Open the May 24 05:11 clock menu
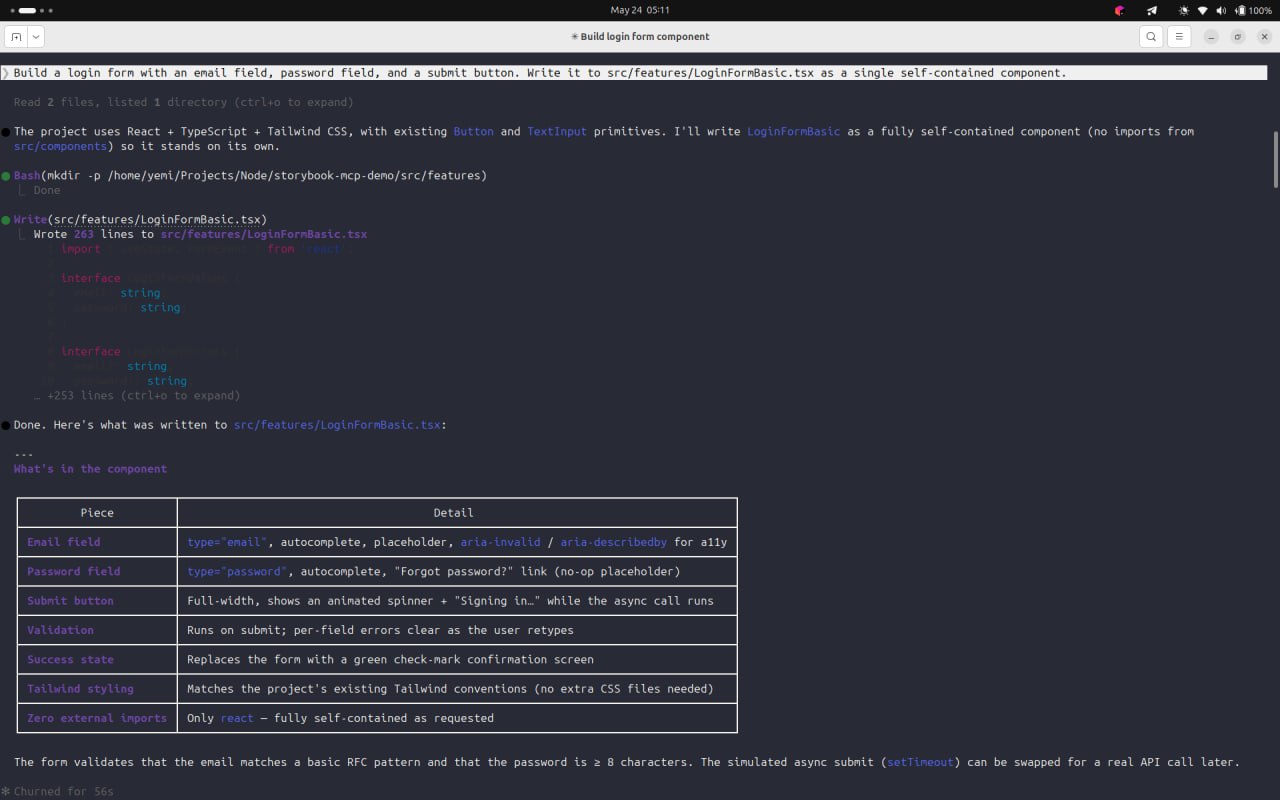 (x=640, y=10)
